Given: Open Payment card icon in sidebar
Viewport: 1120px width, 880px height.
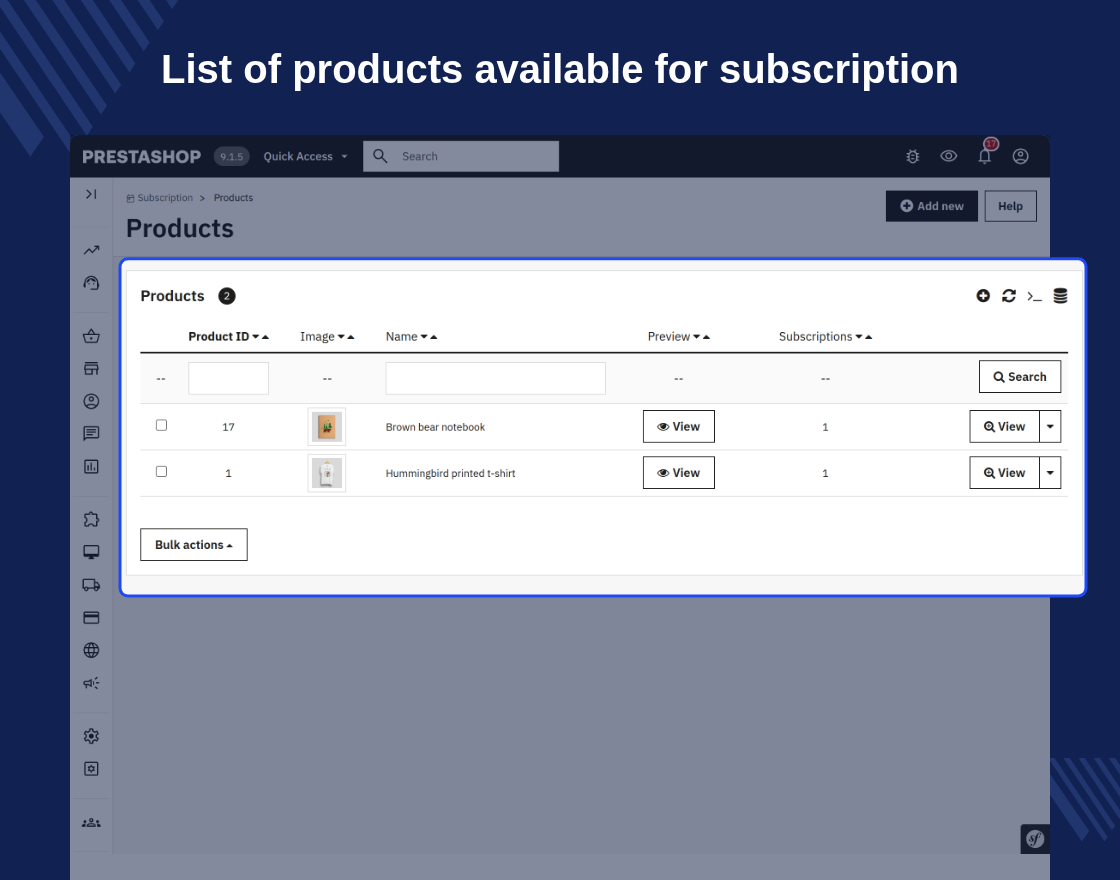Looking at the screenshot, I should tap(91, 618).
